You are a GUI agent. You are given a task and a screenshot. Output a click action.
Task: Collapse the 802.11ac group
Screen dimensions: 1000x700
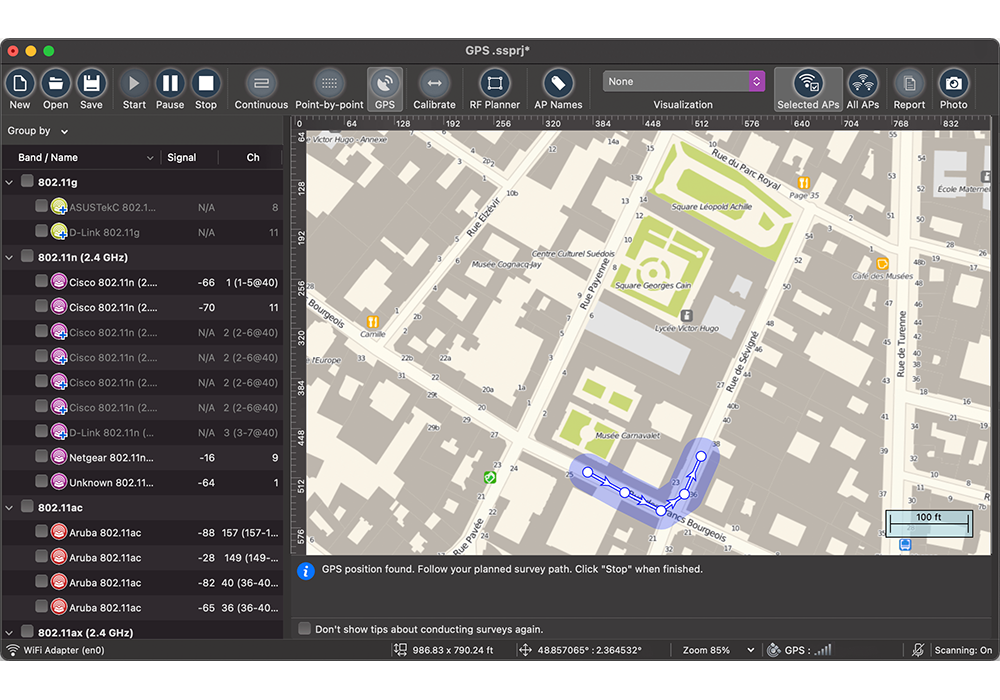pos(10,508)
